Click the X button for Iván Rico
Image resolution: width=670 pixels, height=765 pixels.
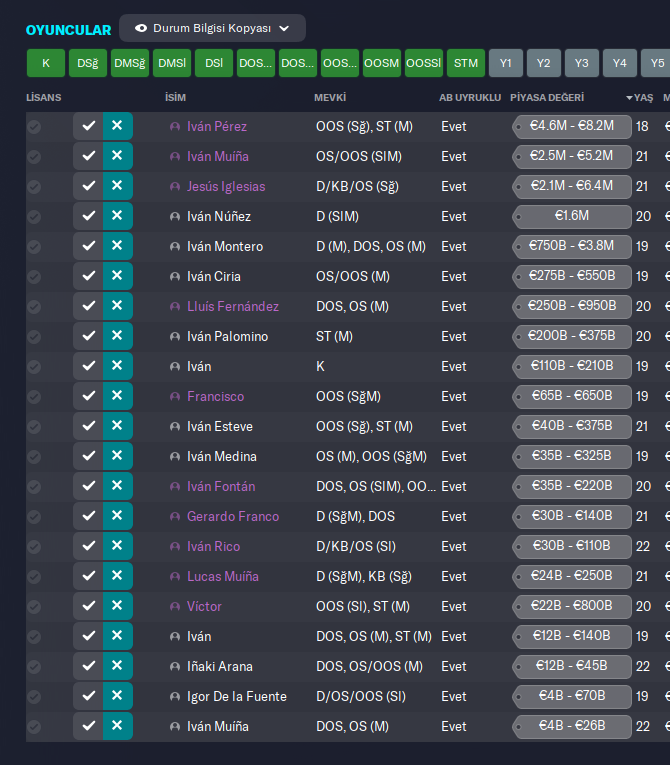click(x=118, y=546)
